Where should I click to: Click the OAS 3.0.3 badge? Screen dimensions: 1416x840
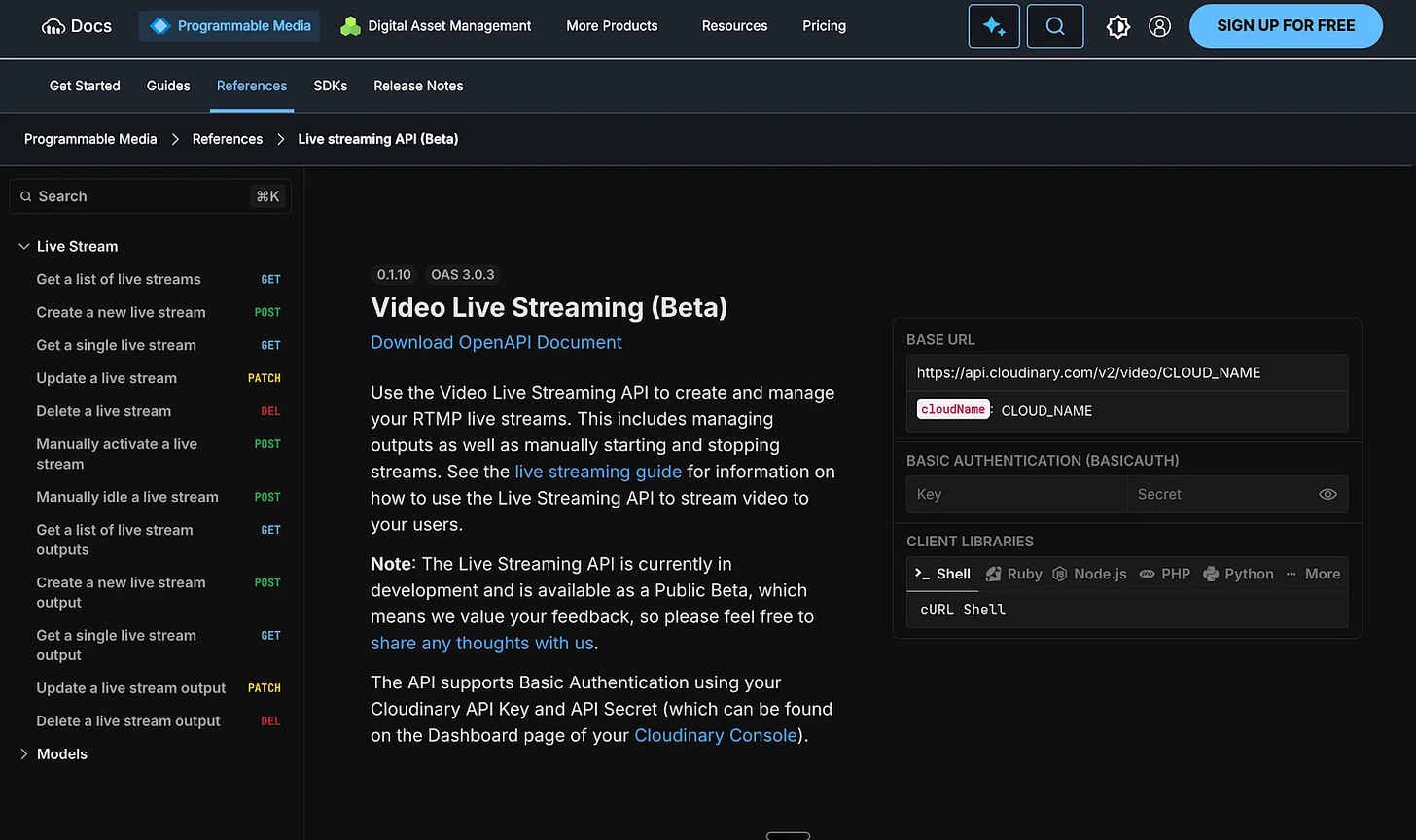[463, 274]
